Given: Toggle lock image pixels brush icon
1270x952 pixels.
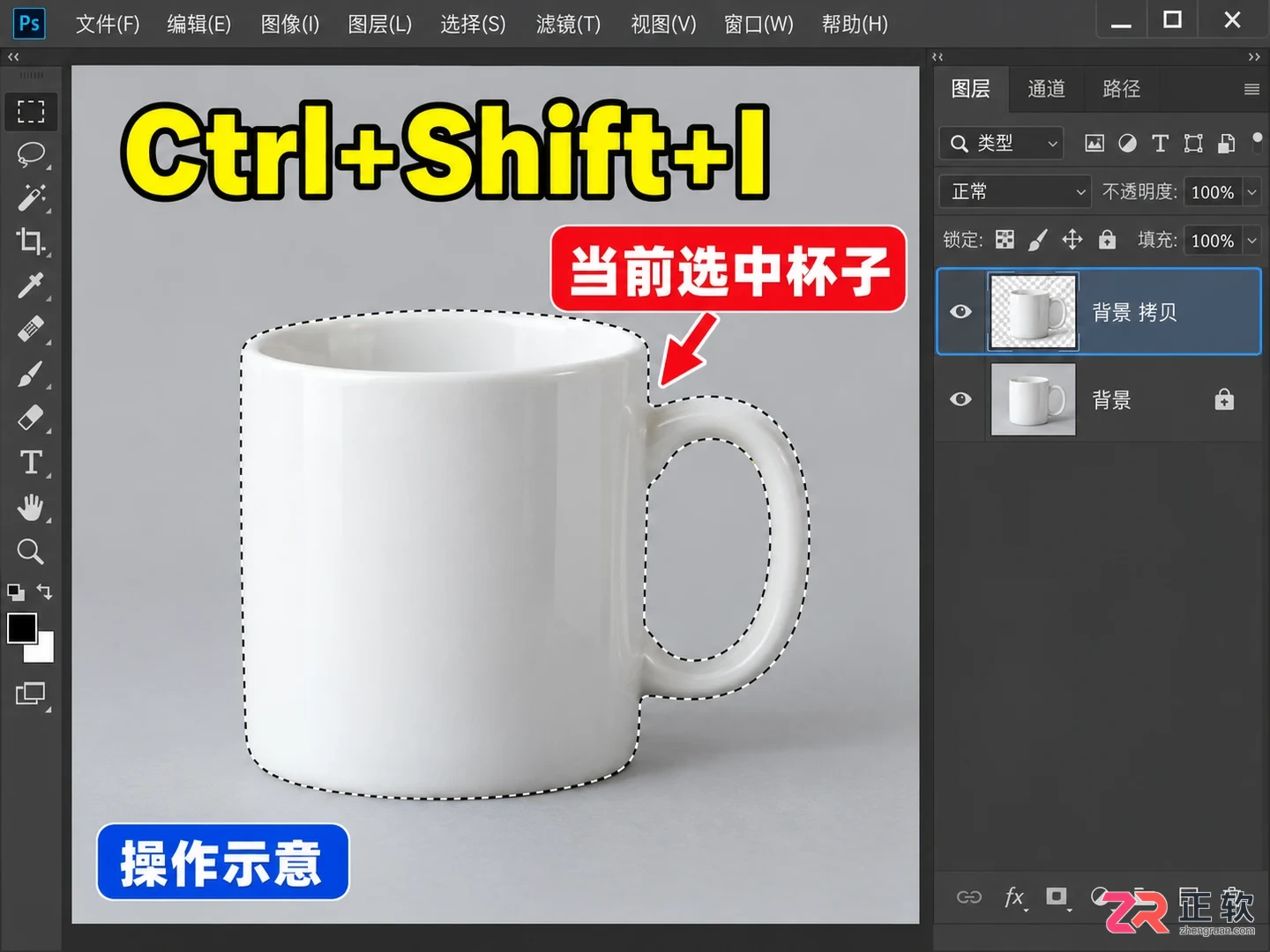Looking at the screenshot, I should coord(1038,240).
